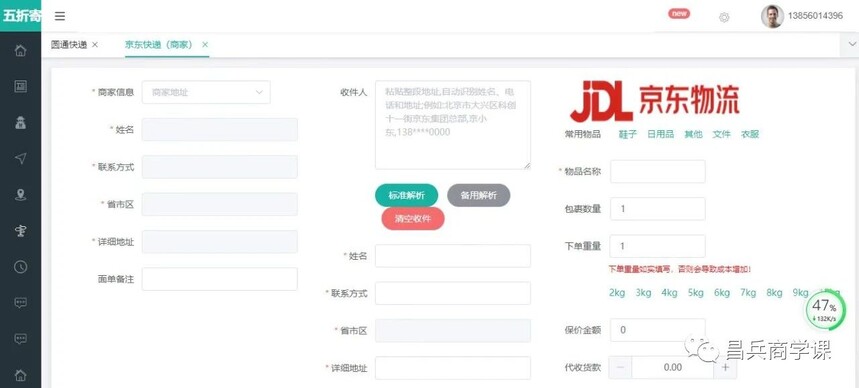This screenshot has height=388, width=859.
Task: Focus the 面单备注 input field
Action: tap(220, 279)
